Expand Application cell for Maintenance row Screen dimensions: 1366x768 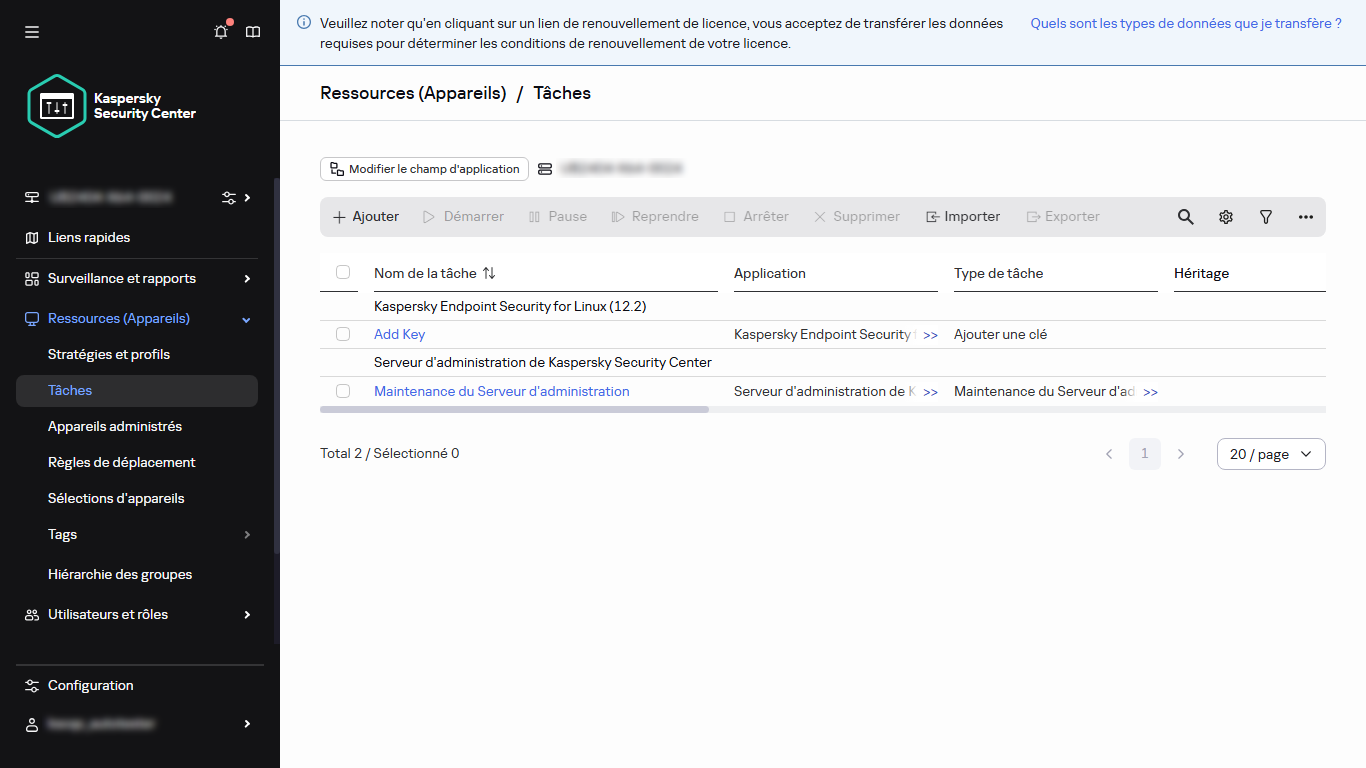[x=930, y=392]
